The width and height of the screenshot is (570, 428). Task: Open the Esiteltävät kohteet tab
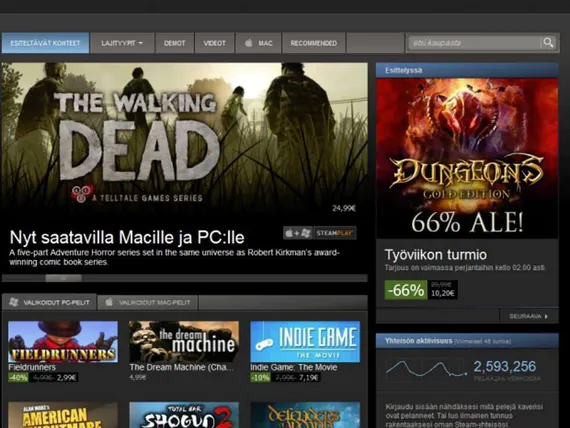pos(45,43)
